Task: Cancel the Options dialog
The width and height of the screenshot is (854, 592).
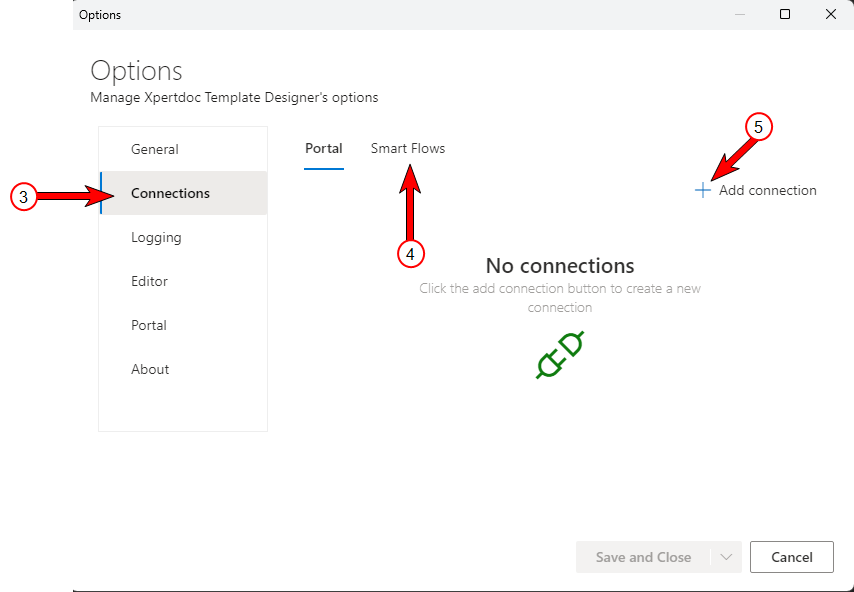Action: pos(792,557)
